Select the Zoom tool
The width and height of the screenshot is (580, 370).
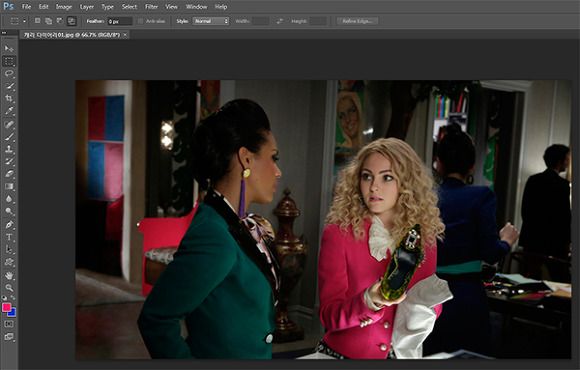tap(9, 288)
